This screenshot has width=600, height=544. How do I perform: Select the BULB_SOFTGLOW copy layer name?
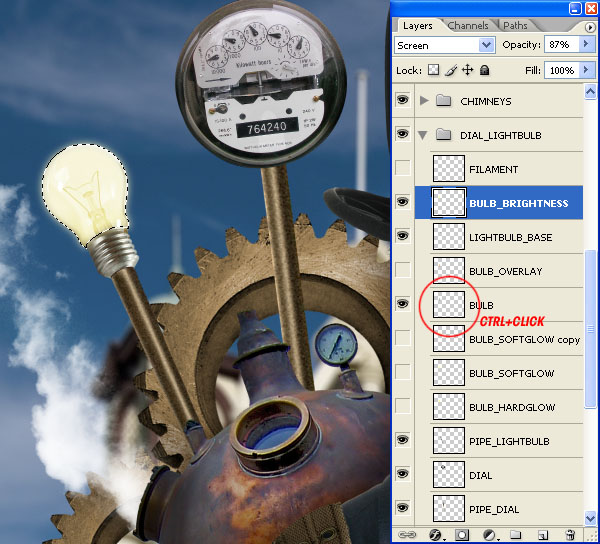(525, 339)
